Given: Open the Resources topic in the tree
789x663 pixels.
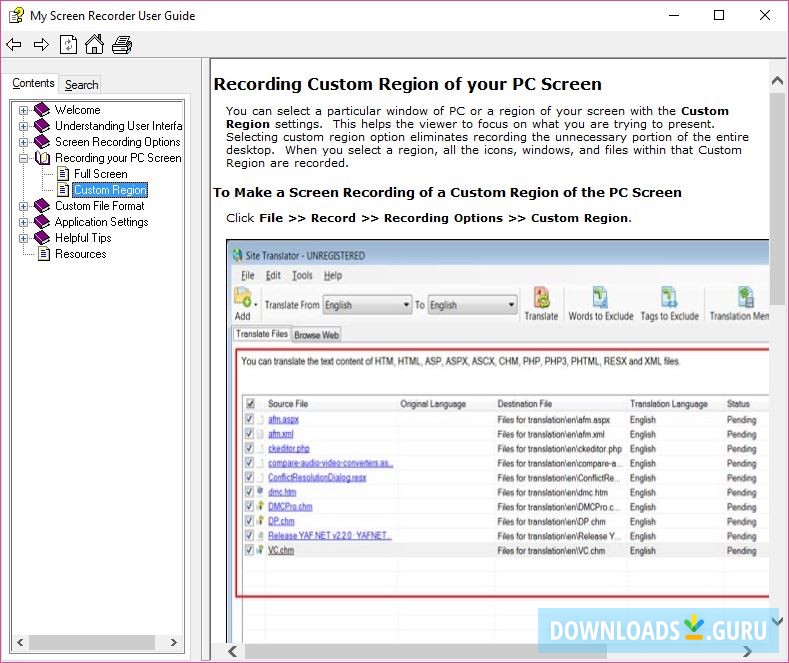Looking at the screenshot, I should point(80,254).
